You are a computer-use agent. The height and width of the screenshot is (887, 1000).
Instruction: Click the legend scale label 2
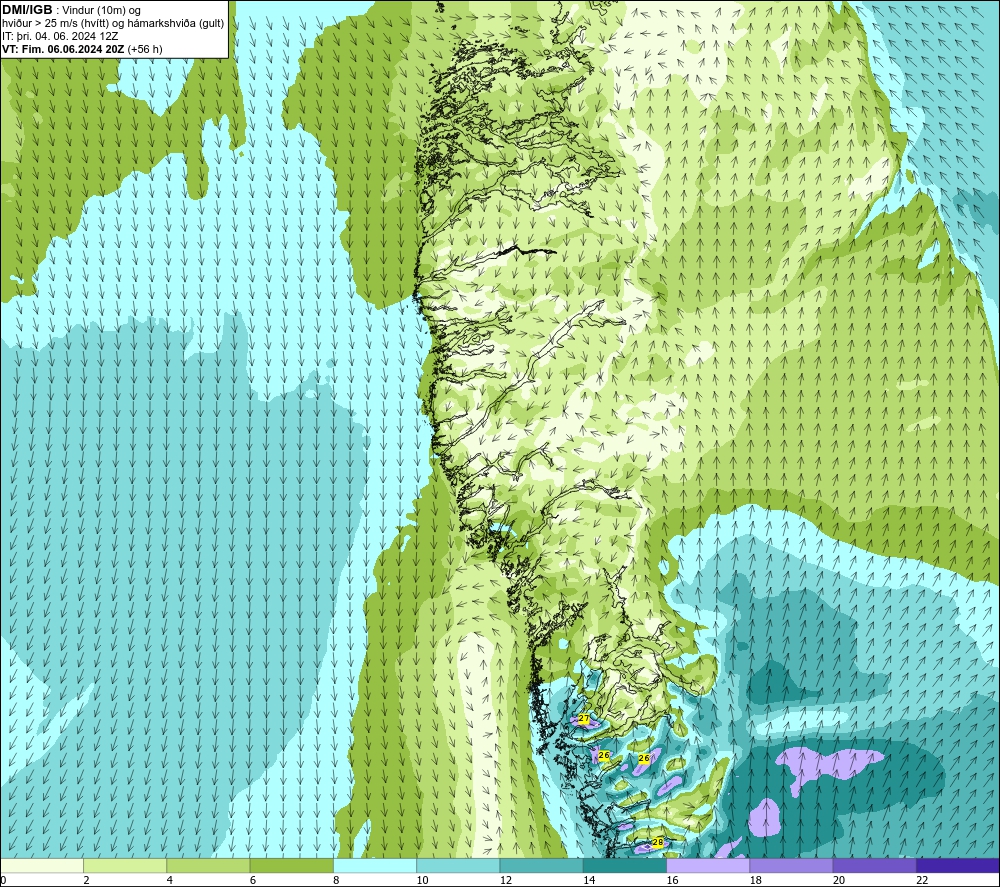tap(86, 880)
